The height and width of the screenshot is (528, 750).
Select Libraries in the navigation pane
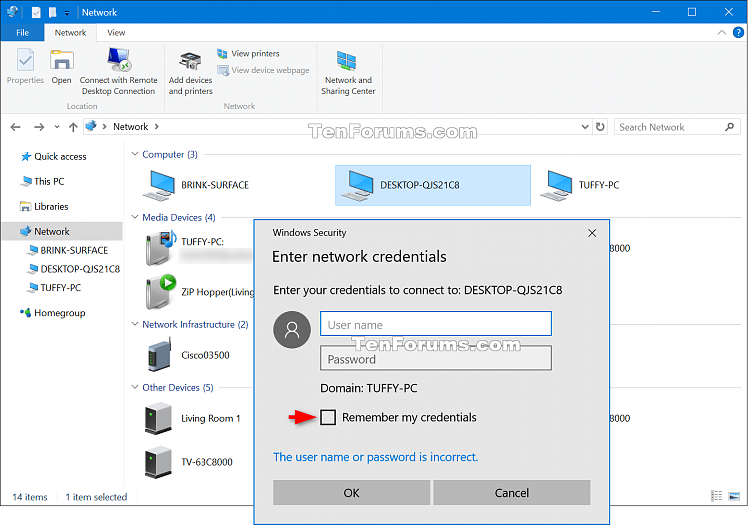44,207
